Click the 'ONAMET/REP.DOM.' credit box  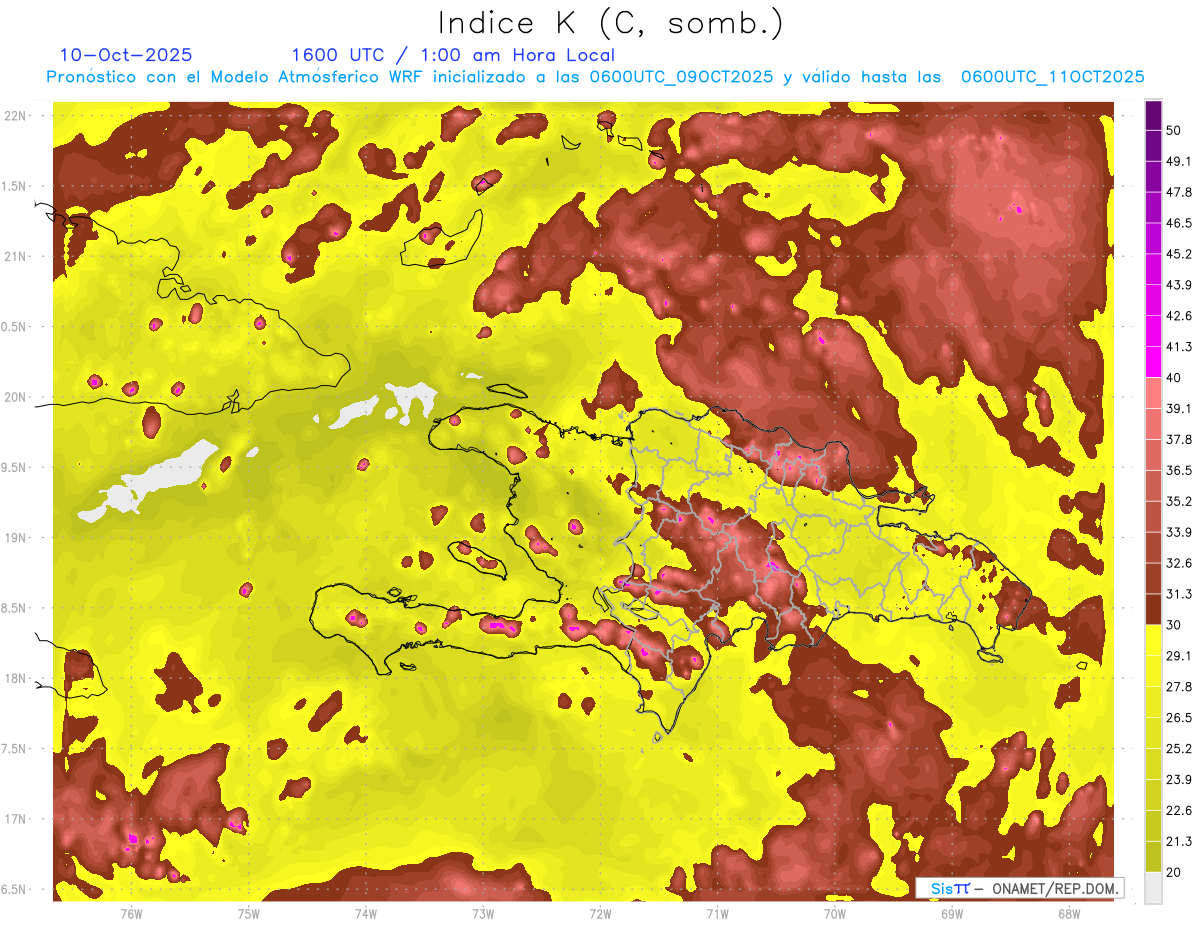tap(1019, 888)
